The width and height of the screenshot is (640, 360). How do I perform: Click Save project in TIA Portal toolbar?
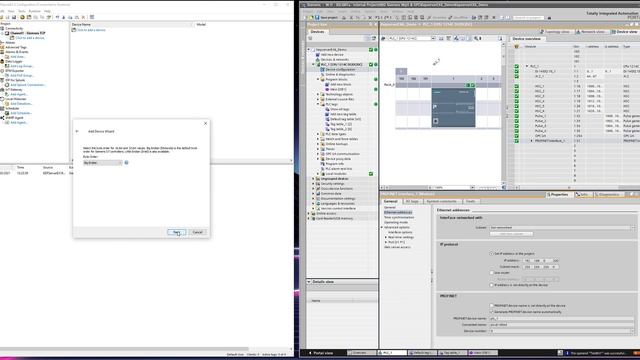(326, 18)
